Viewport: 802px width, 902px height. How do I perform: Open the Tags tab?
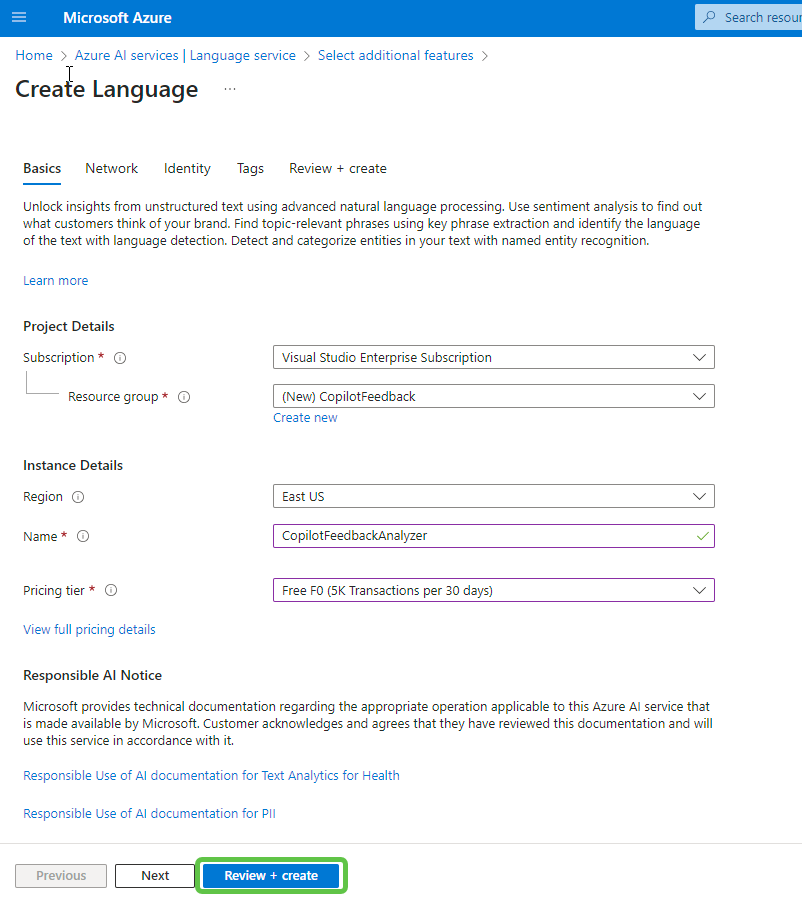(x=250, y=168)
